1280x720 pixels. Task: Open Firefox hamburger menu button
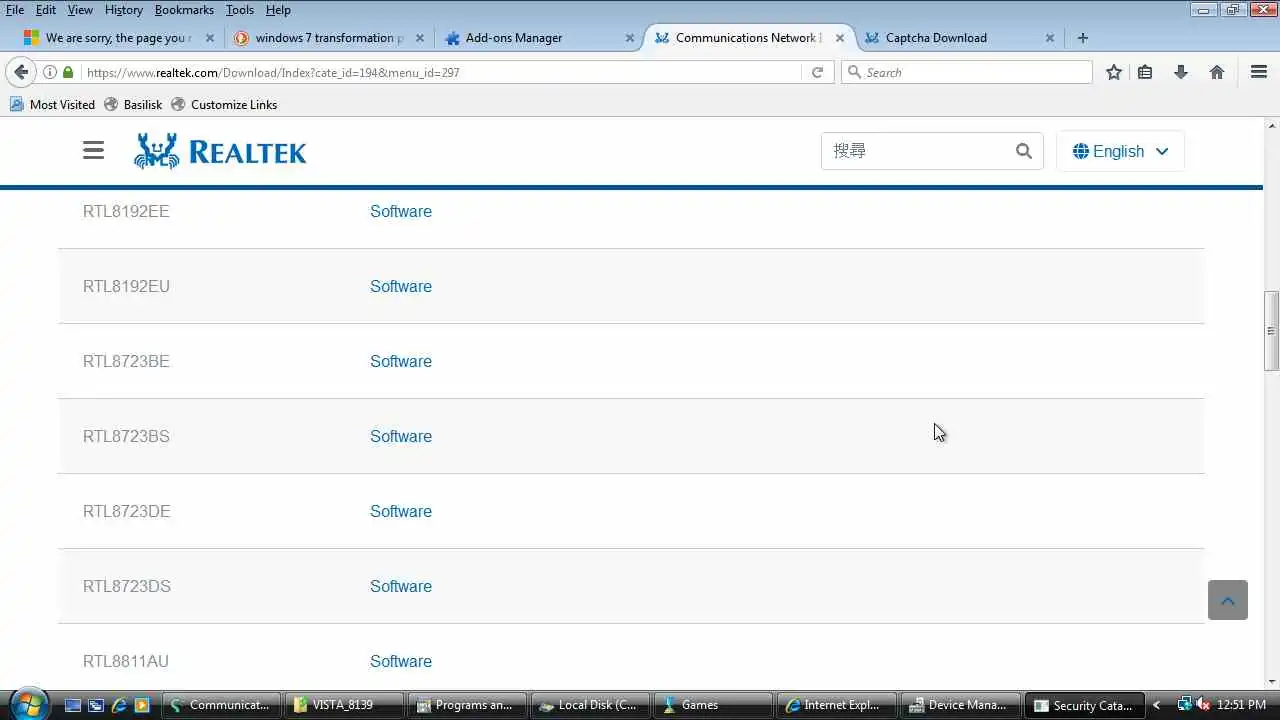pyautogui.click(x=1259, y=72)
